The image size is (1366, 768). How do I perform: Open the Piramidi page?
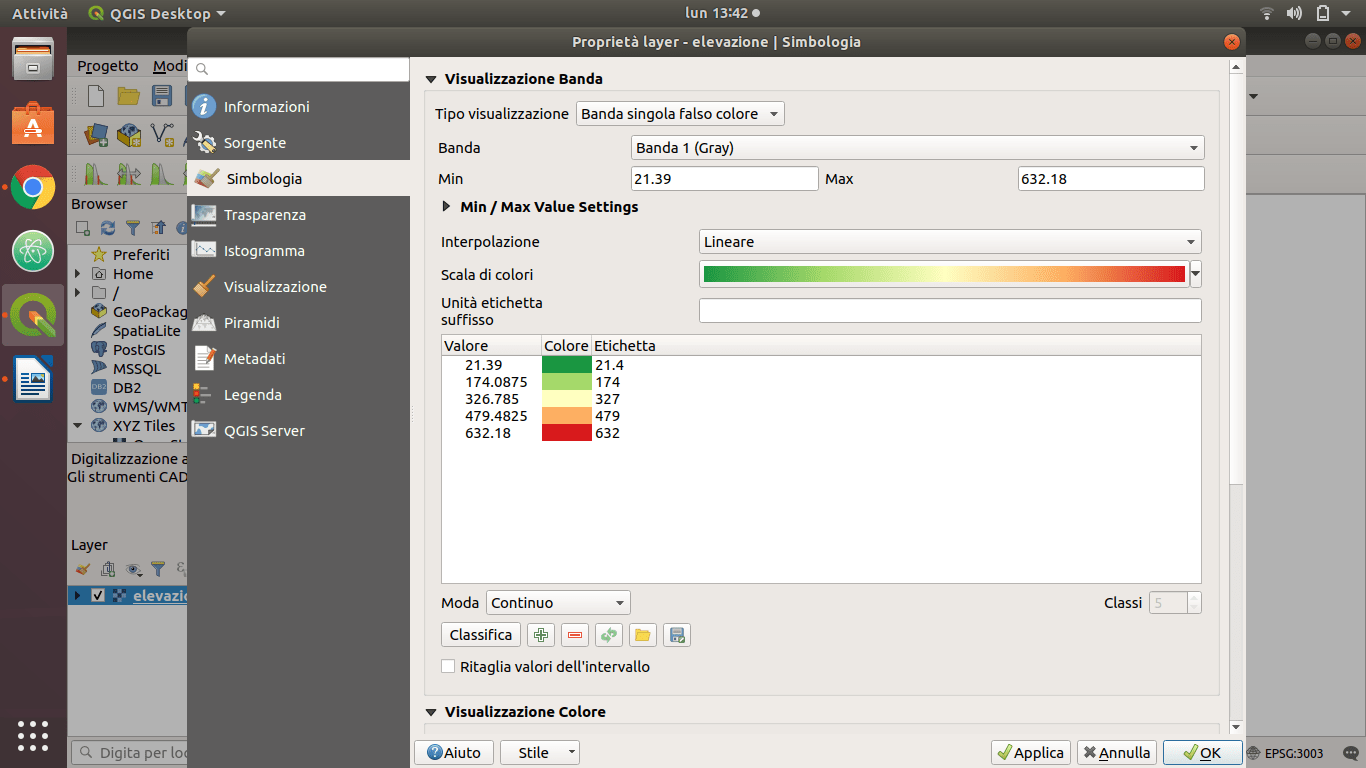[298, 323]
